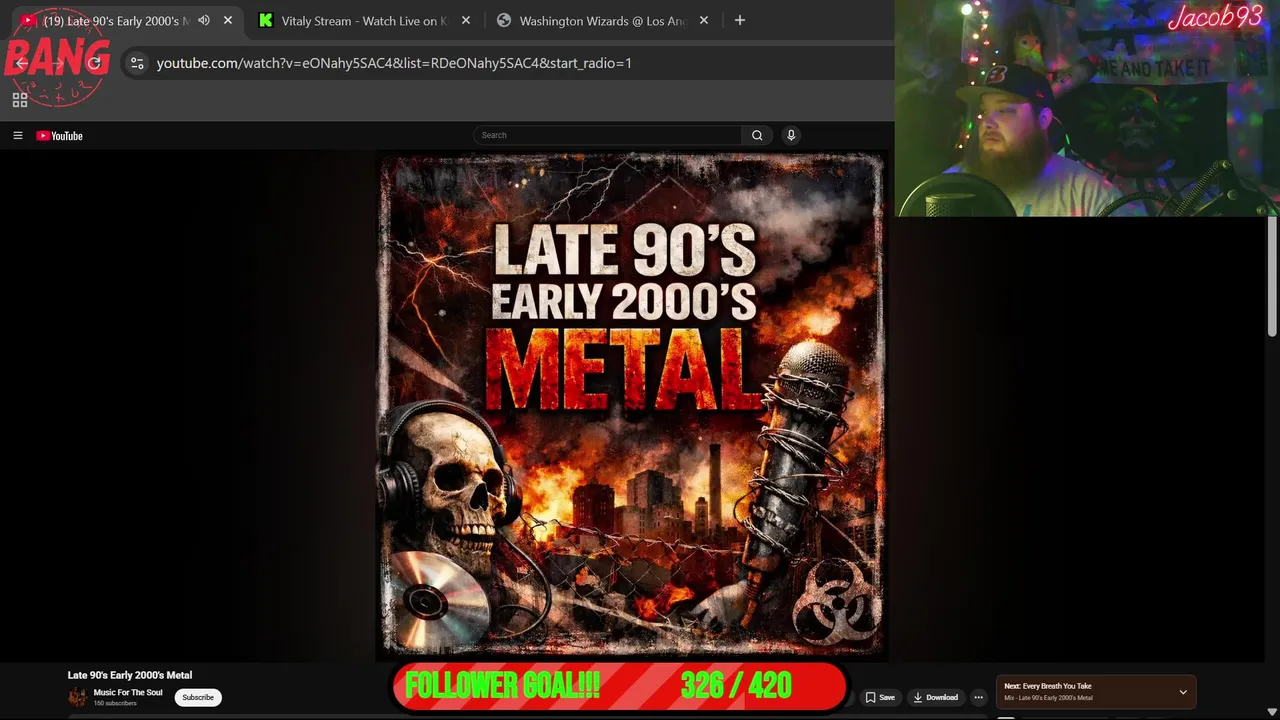This screenshot has height=720, width=1280.
Task: Close the Washington Wizards tab
Action: [x=704, y=20]
